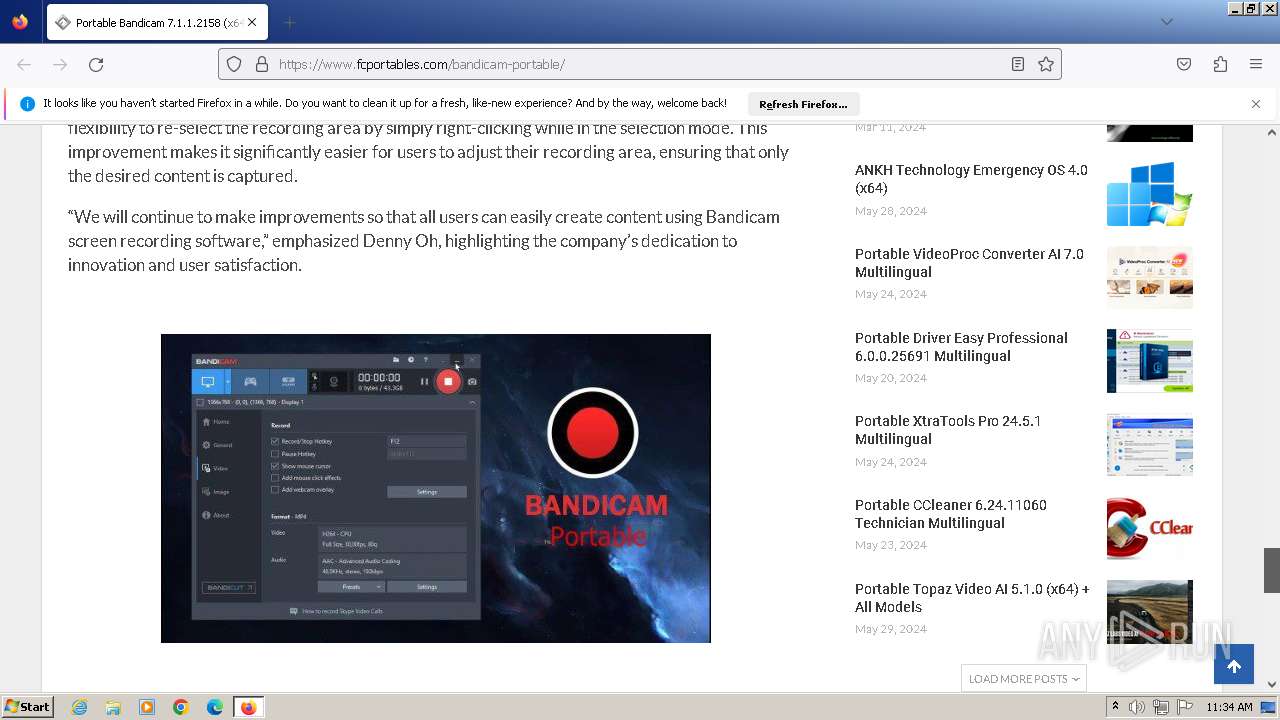1280x720 pixels.
Task: Click the 11:34 AM system clock
Action: 1229,707
